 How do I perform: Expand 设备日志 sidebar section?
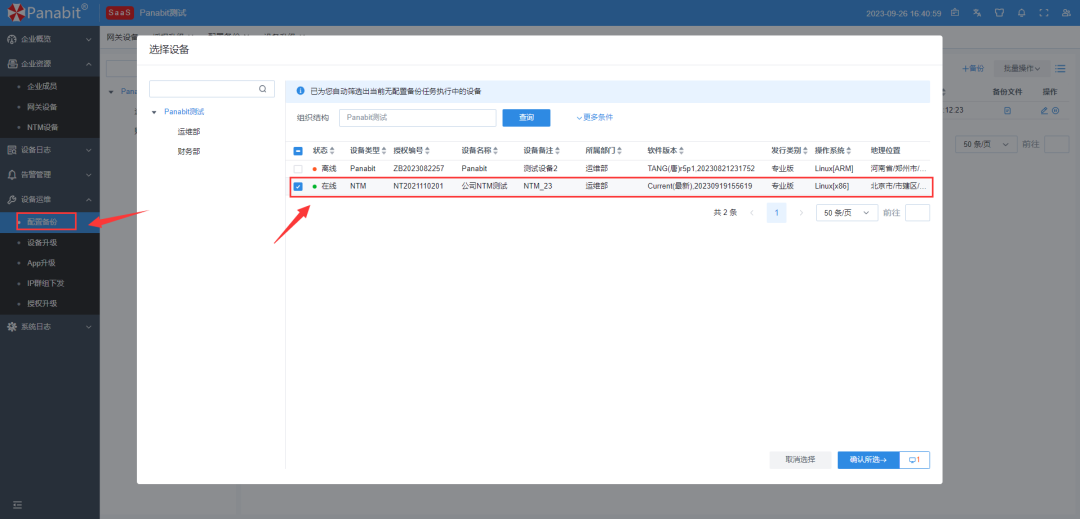[x=50, y=149]
